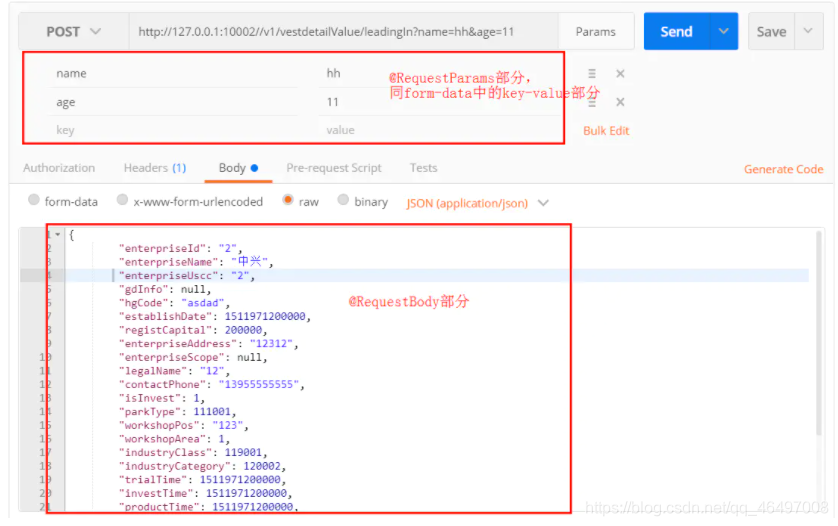Click the "industryClass": 119001 line
Viewport: 838px width, 526px height.
point(192,453)
